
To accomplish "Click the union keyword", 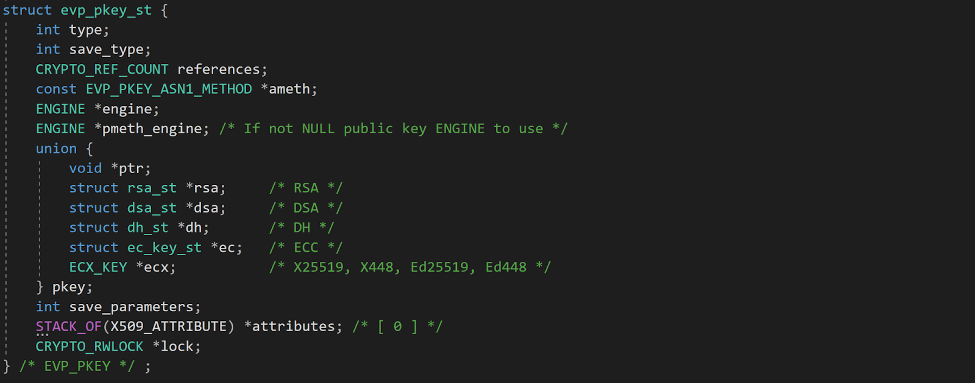I will (56, 148).
